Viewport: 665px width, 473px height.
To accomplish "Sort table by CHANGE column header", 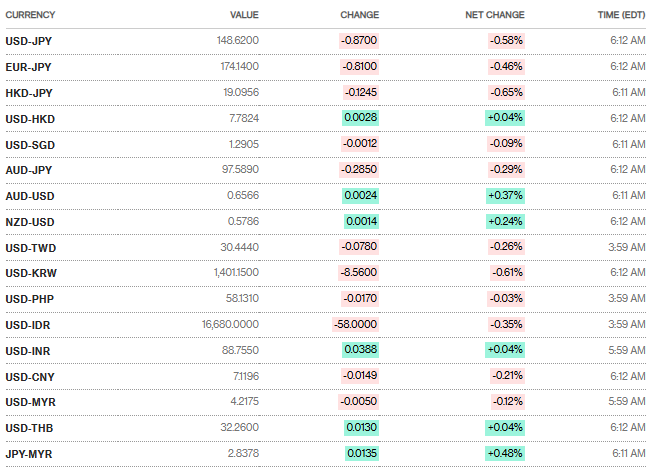I will 359,15.
